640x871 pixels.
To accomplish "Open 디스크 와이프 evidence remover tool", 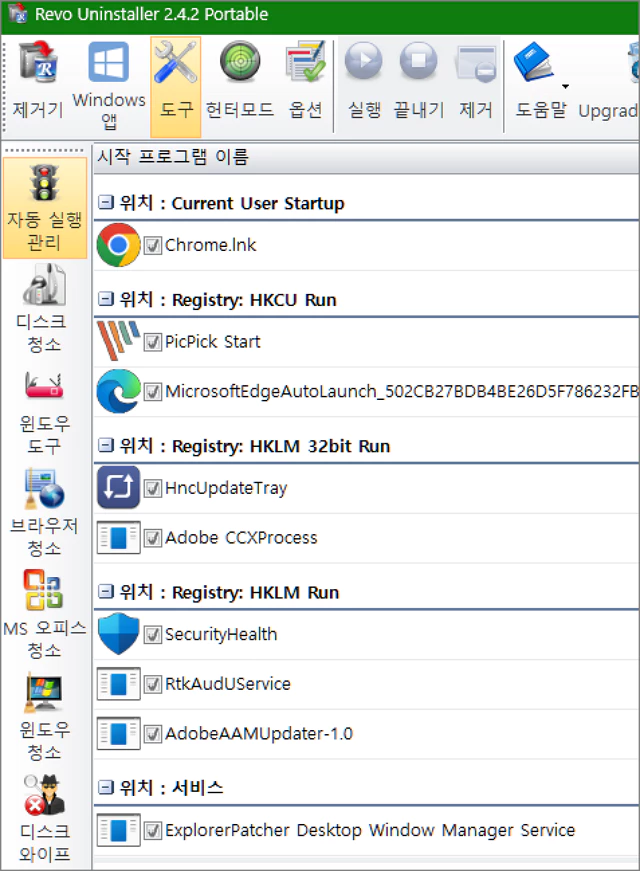I will tap(44, 818).
